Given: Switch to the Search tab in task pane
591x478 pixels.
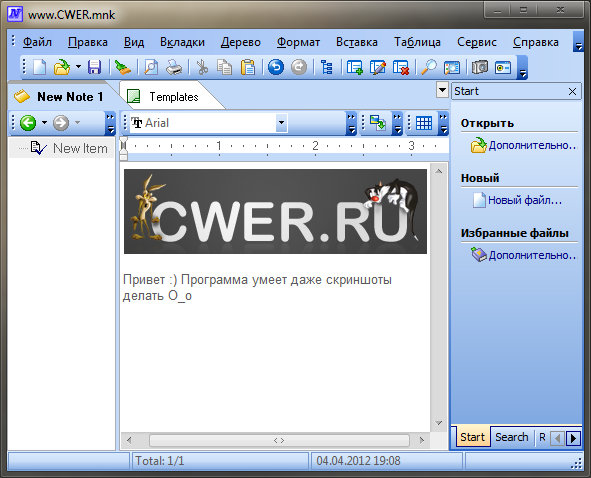Looking at the screenshot, I should tap(511, 437).
